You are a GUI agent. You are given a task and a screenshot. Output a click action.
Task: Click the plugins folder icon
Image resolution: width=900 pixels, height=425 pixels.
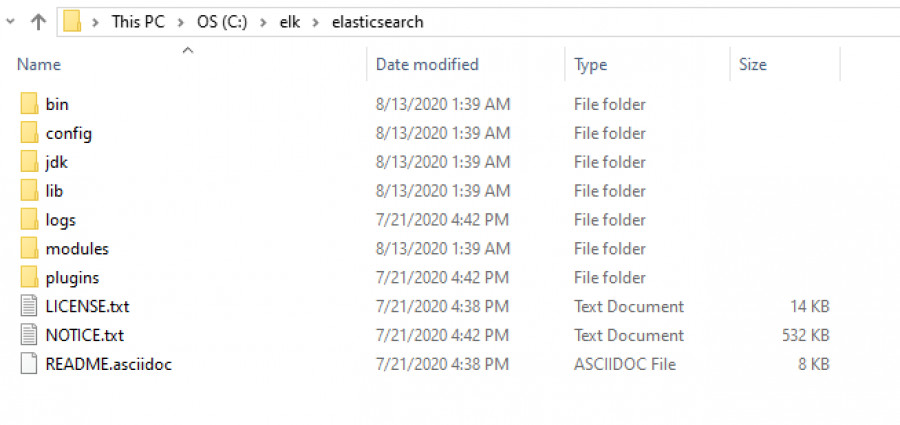tap(29, 278)
